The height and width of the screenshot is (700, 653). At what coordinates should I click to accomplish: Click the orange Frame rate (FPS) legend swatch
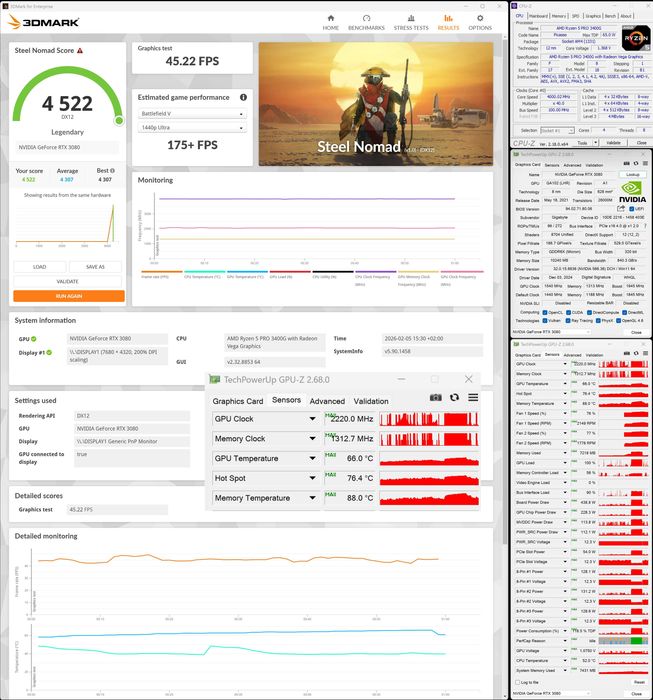point(162,271)
